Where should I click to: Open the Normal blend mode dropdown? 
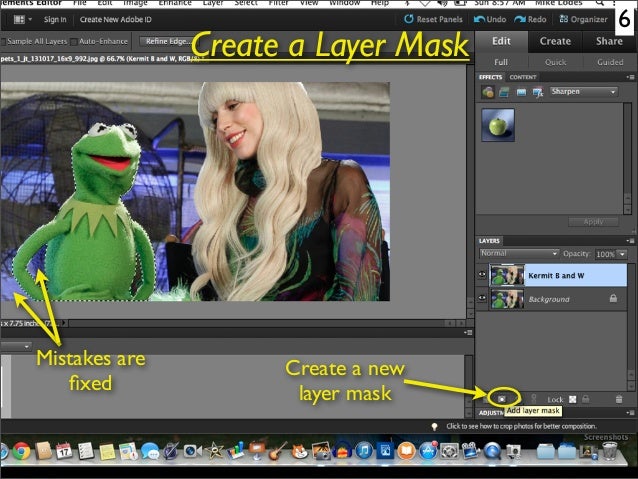click(x=518, y=254)
